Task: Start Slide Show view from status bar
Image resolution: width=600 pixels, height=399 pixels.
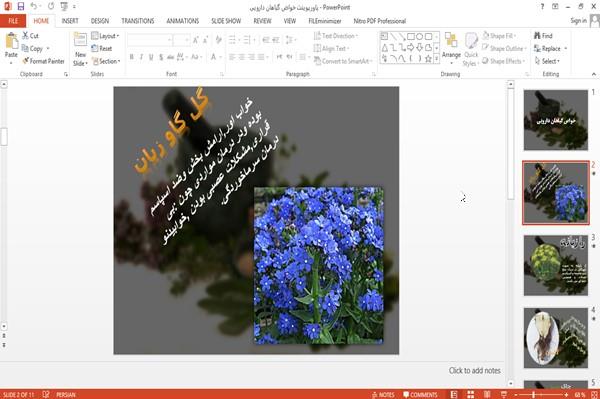Action: [x=504, y=394]
